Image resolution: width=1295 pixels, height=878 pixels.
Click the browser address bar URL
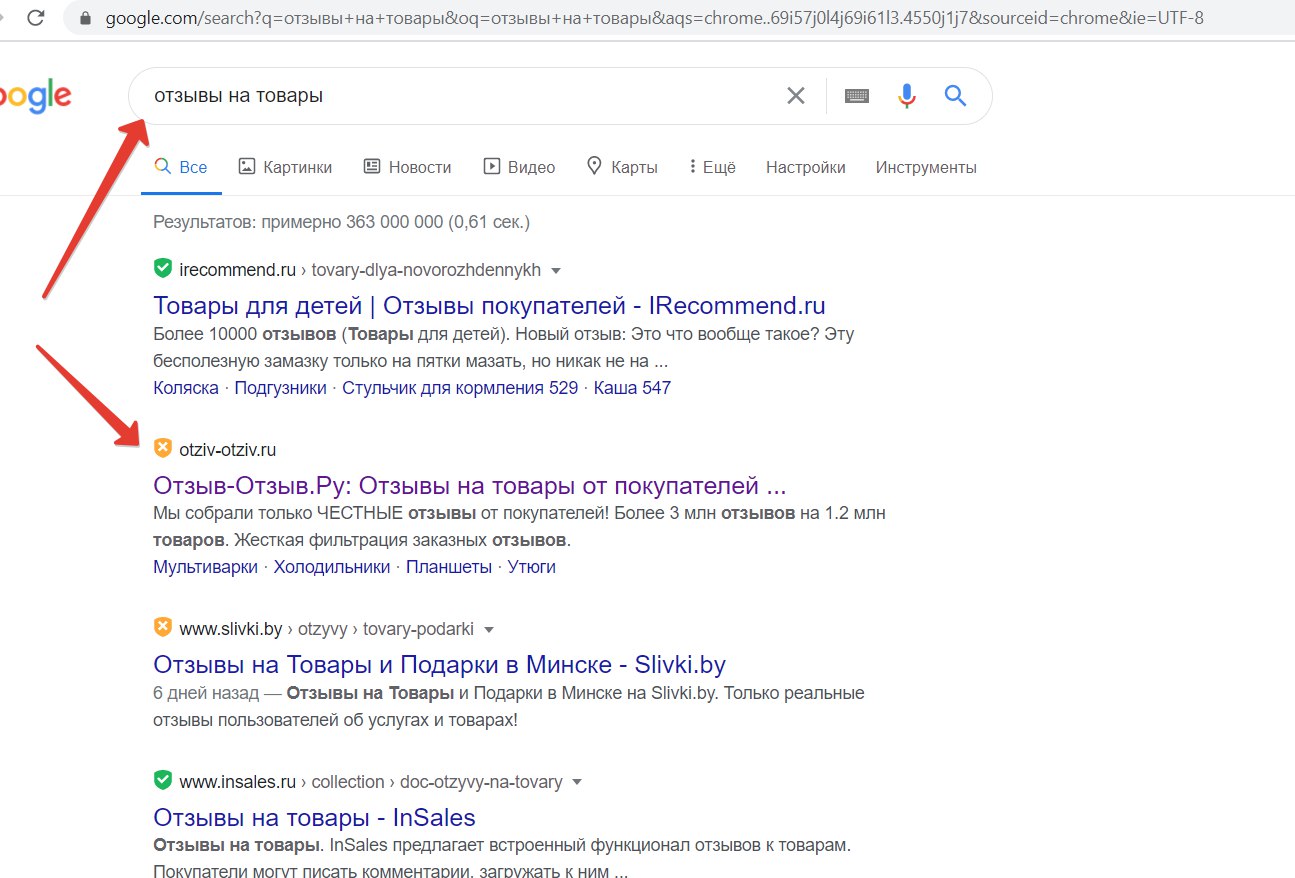click(x=655, y=18)
